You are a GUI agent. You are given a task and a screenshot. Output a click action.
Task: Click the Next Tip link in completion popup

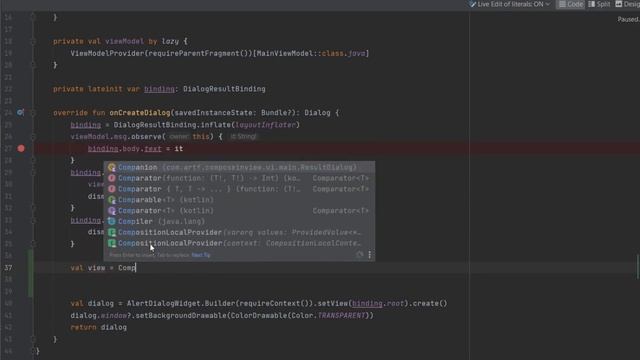coord(201,255)
